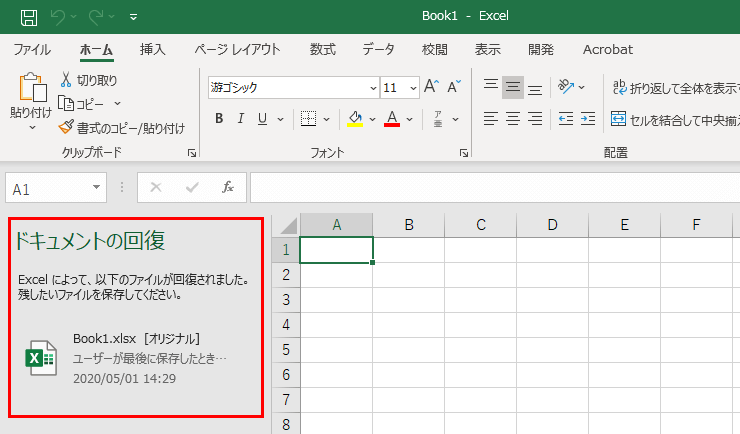Open the フォント dialog launcher
Viewport: 740px width, 434px height.
(x=464, y=153)
